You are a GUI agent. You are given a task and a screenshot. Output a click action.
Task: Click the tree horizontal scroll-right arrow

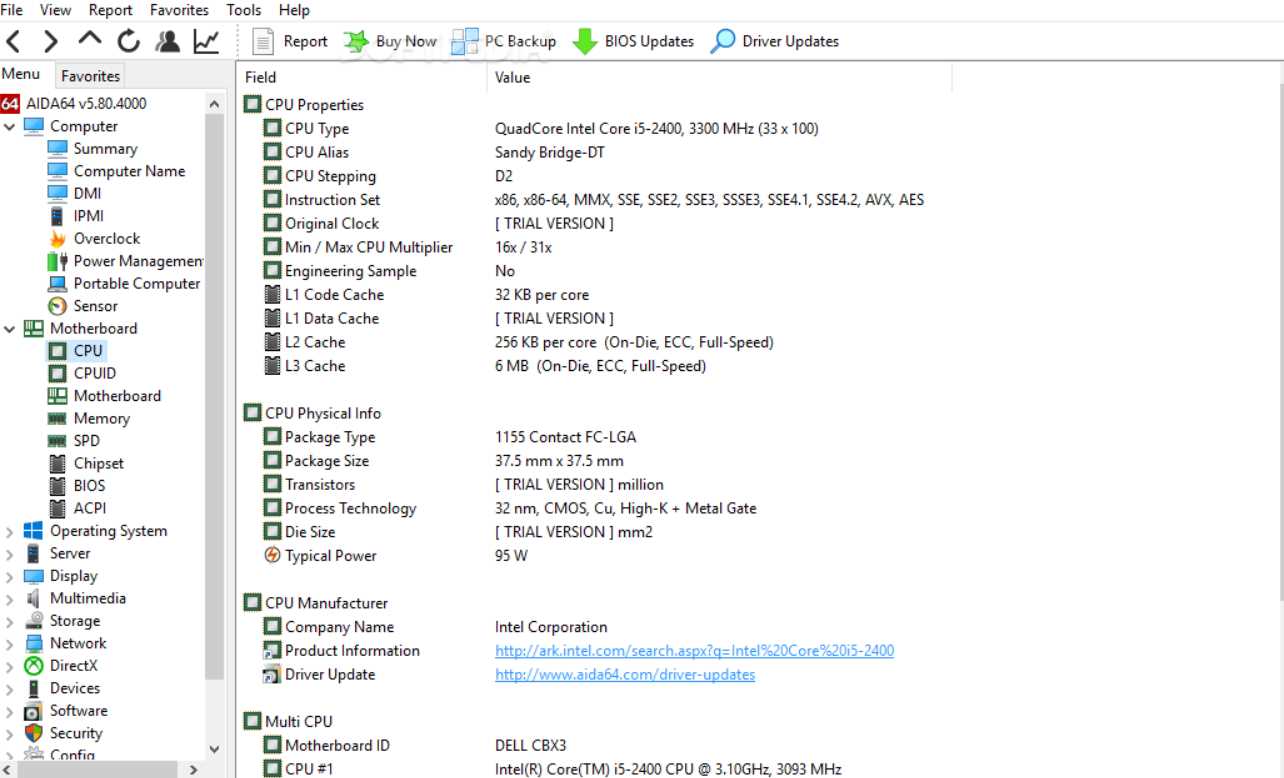click(194, 770)
